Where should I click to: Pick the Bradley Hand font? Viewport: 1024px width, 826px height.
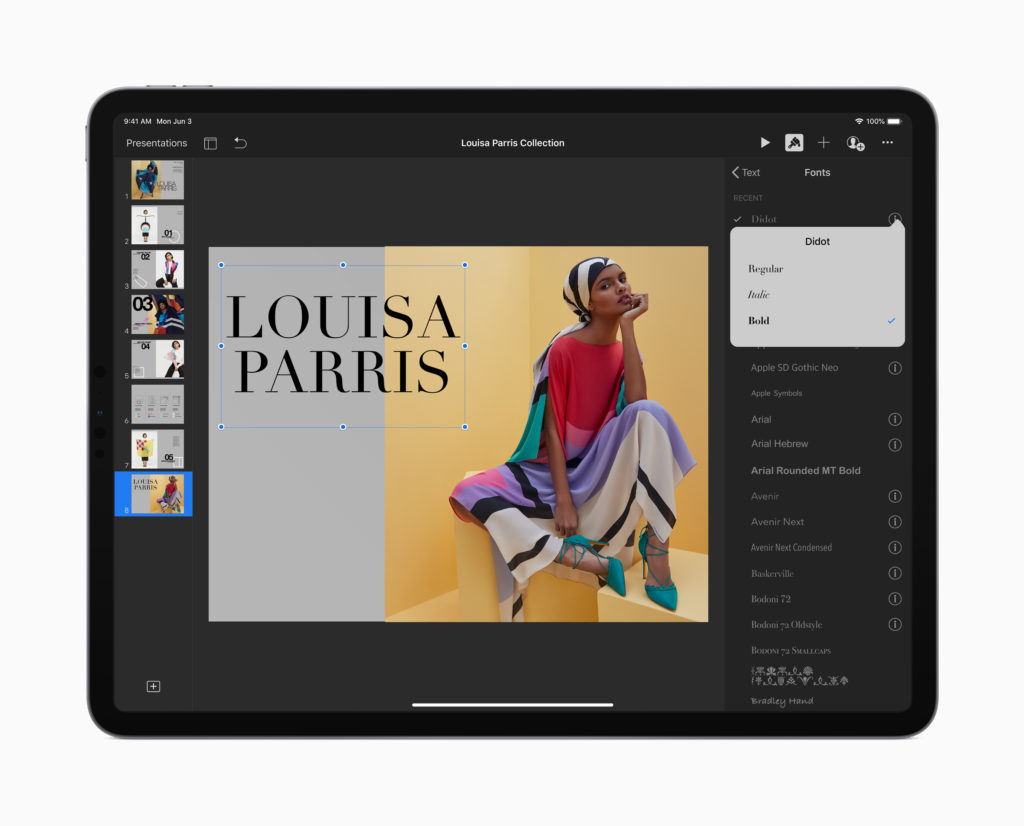(778, 700)
